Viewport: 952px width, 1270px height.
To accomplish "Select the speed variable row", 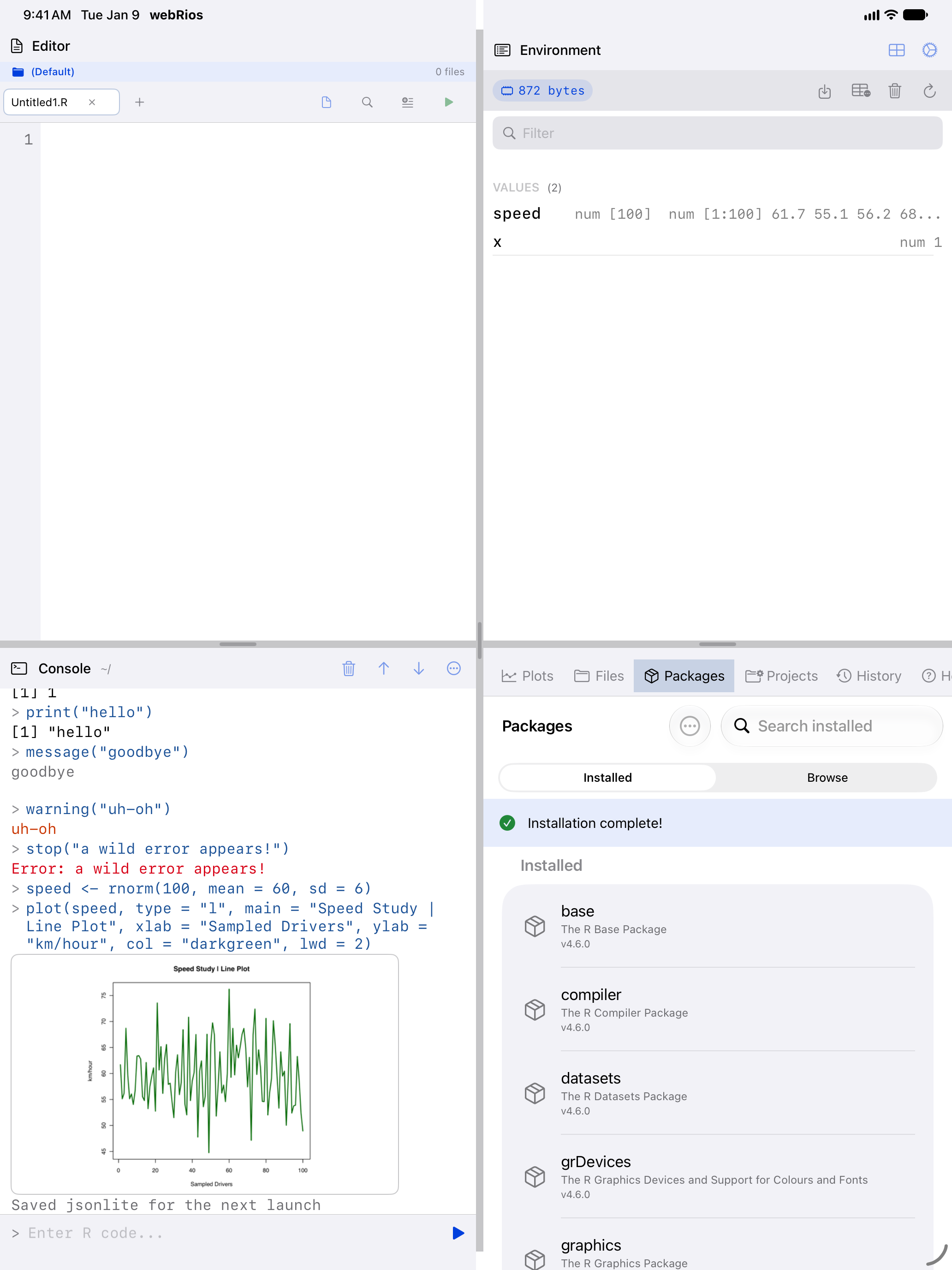I will (x=717, y=214).
